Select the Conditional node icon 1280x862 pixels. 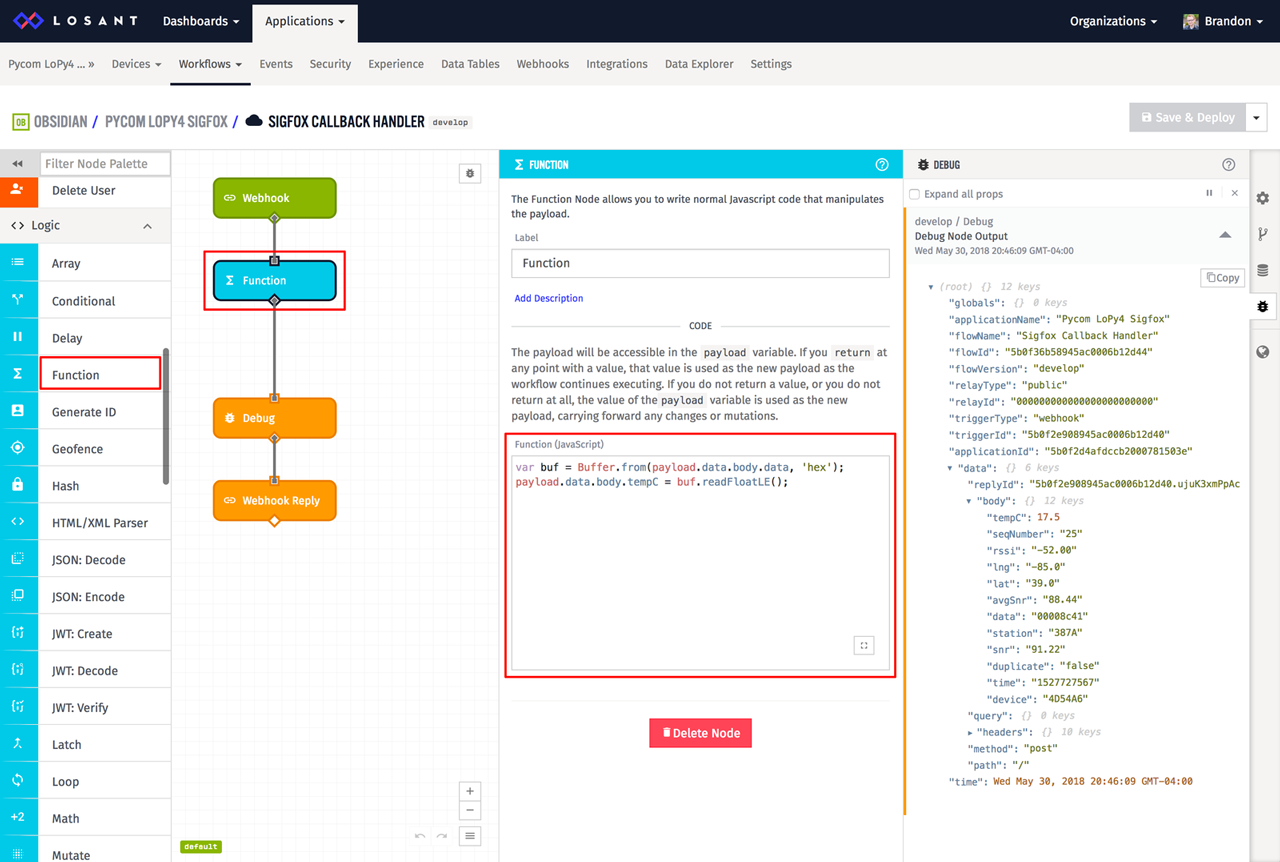tap(17, 300)
